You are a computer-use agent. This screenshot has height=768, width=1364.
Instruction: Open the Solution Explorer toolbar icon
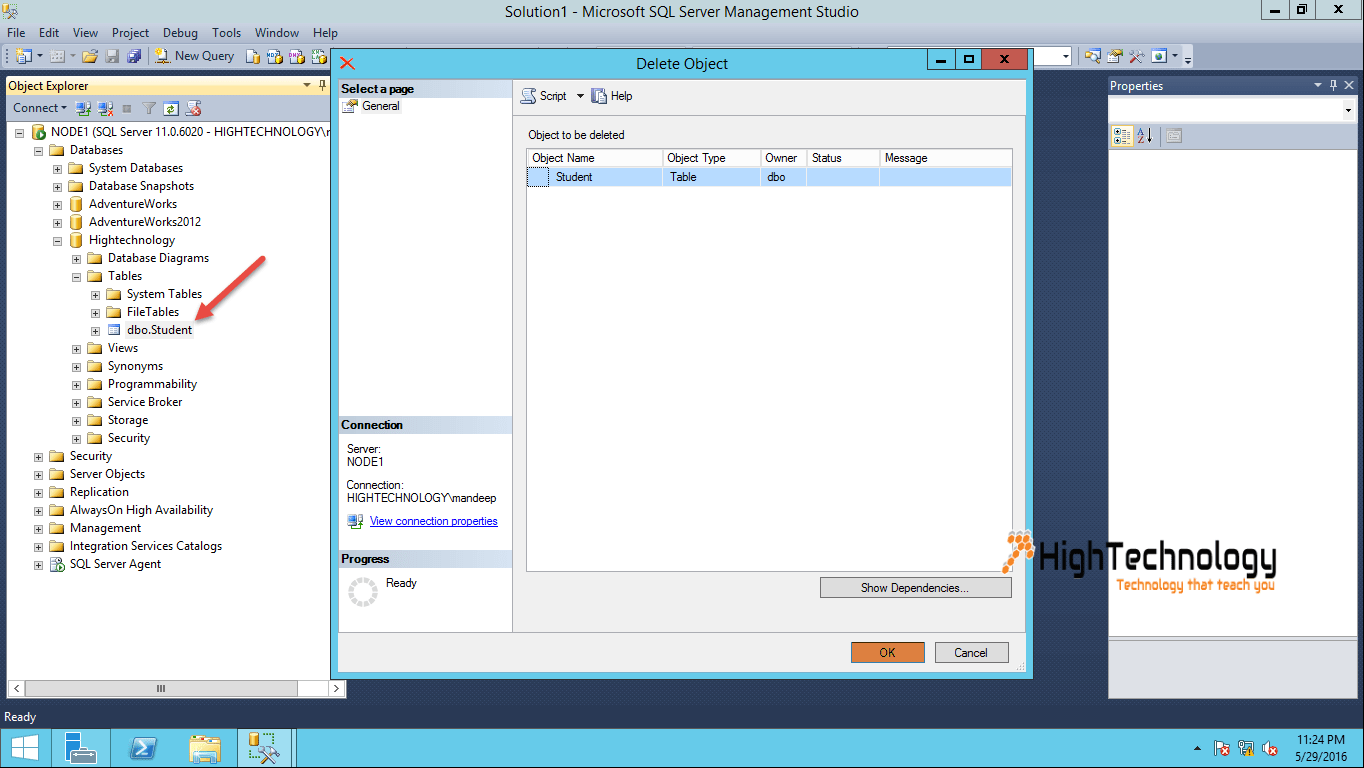(1113, 55)
